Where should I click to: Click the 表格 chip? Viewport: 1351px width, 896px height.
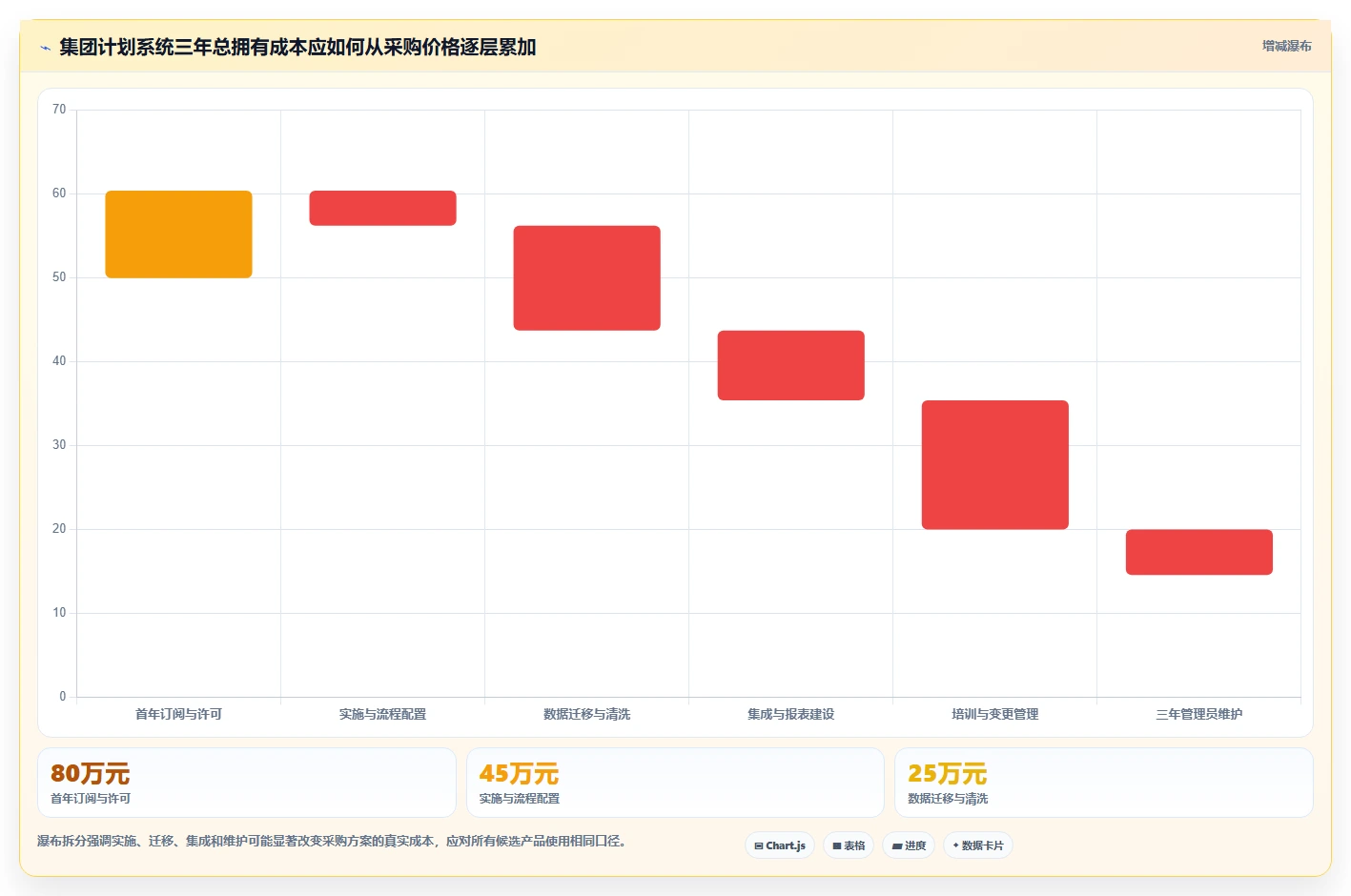tap(849, 845)
